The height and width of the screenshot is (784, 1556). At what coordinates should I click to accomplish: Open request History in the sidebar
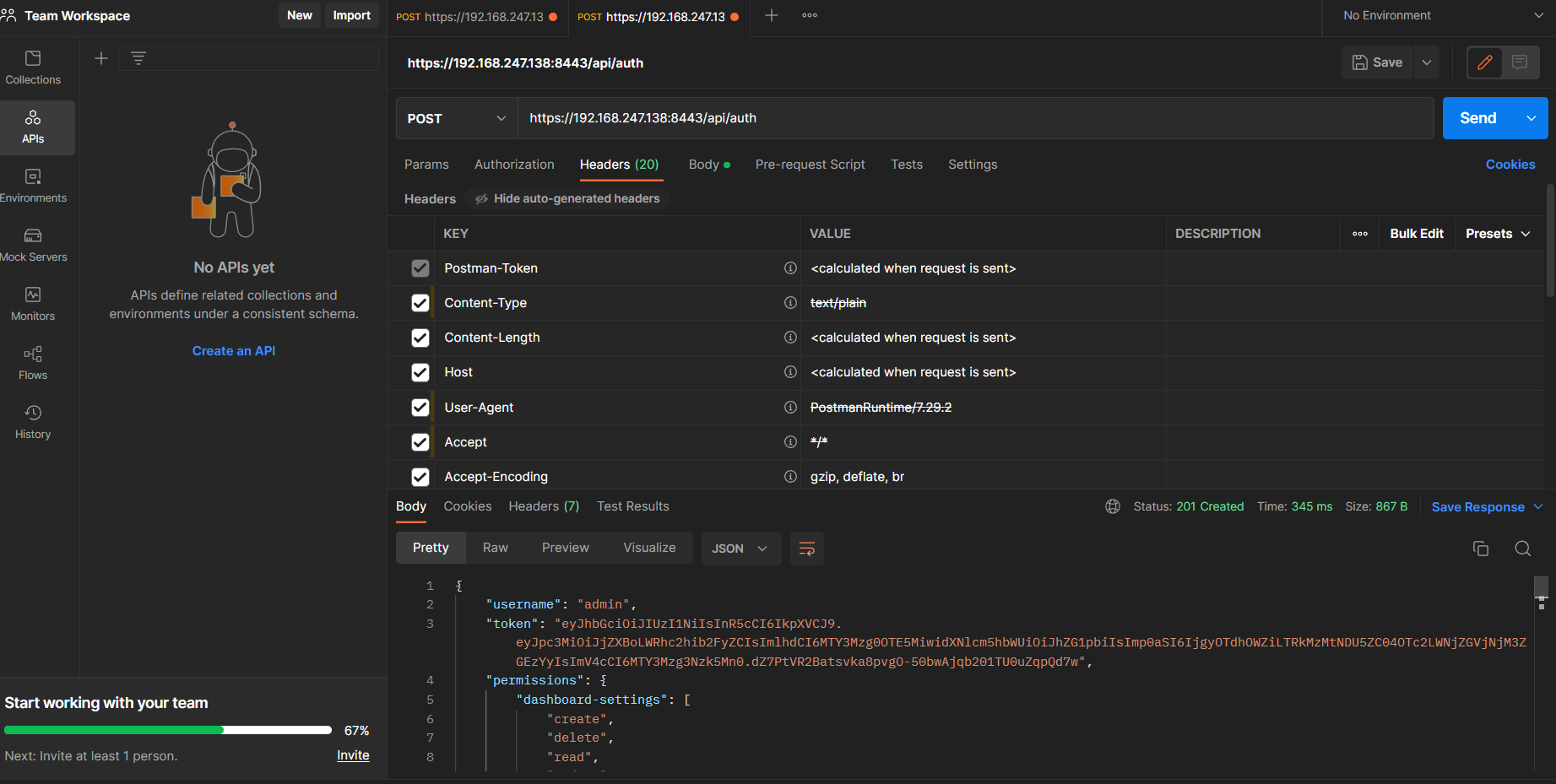tap(33, 422)
